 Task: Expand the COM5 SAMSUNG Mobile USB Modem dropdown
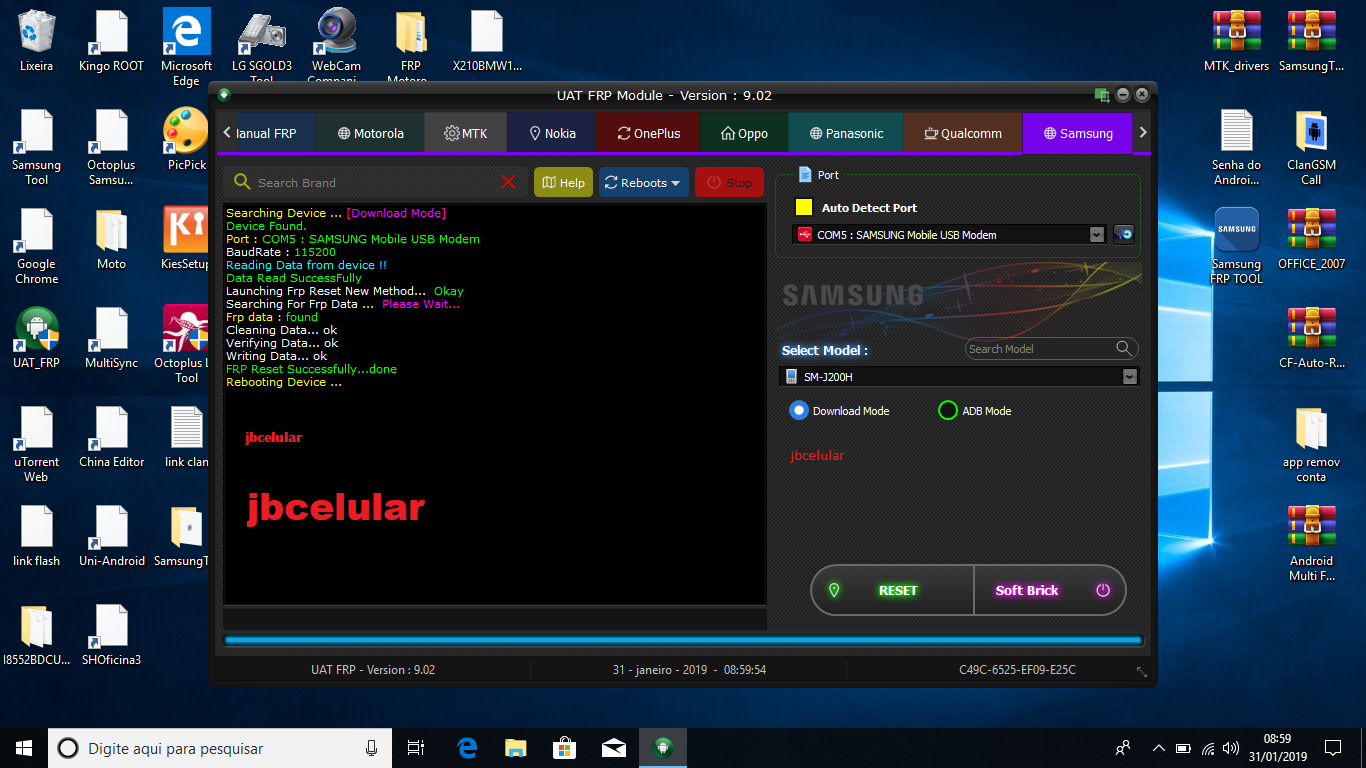pyautogui.click(x=1097, y=235)
